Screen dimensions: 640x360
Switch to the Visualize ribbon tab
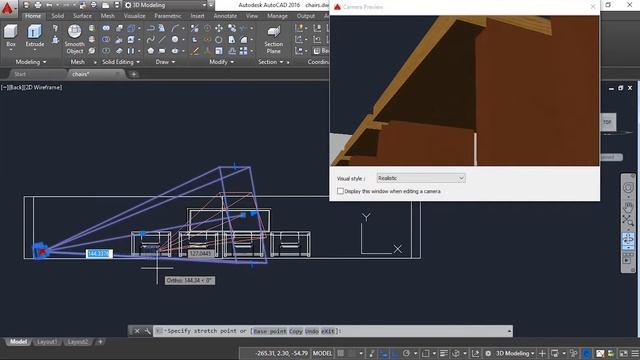pyautogui.click(x=134, y=16)
